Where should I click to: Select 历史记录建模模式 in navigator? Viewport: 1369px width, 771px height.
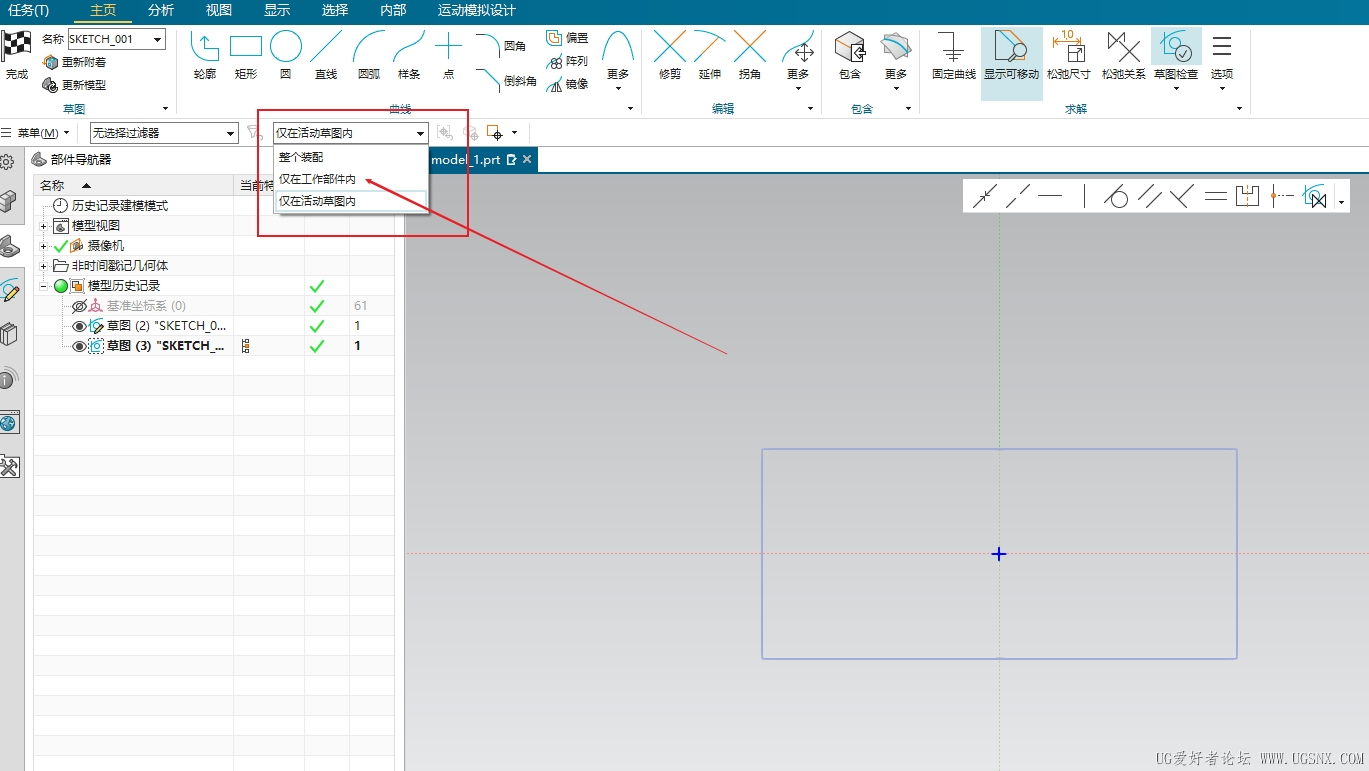(x=120, y=206)
